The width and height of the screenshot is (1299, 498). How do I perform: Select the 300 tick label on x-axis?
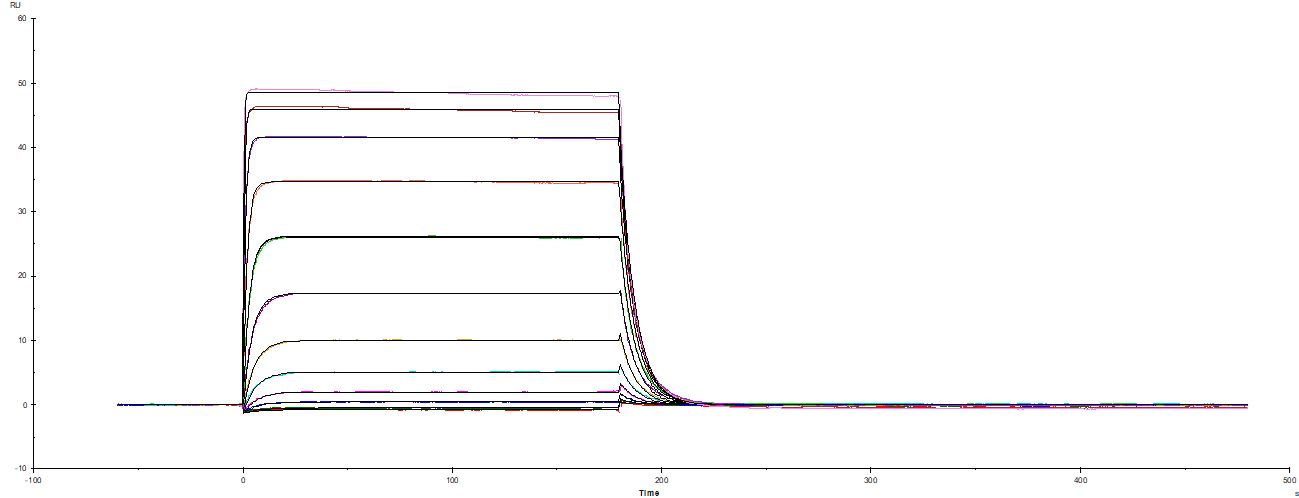(x=870, y=480)
